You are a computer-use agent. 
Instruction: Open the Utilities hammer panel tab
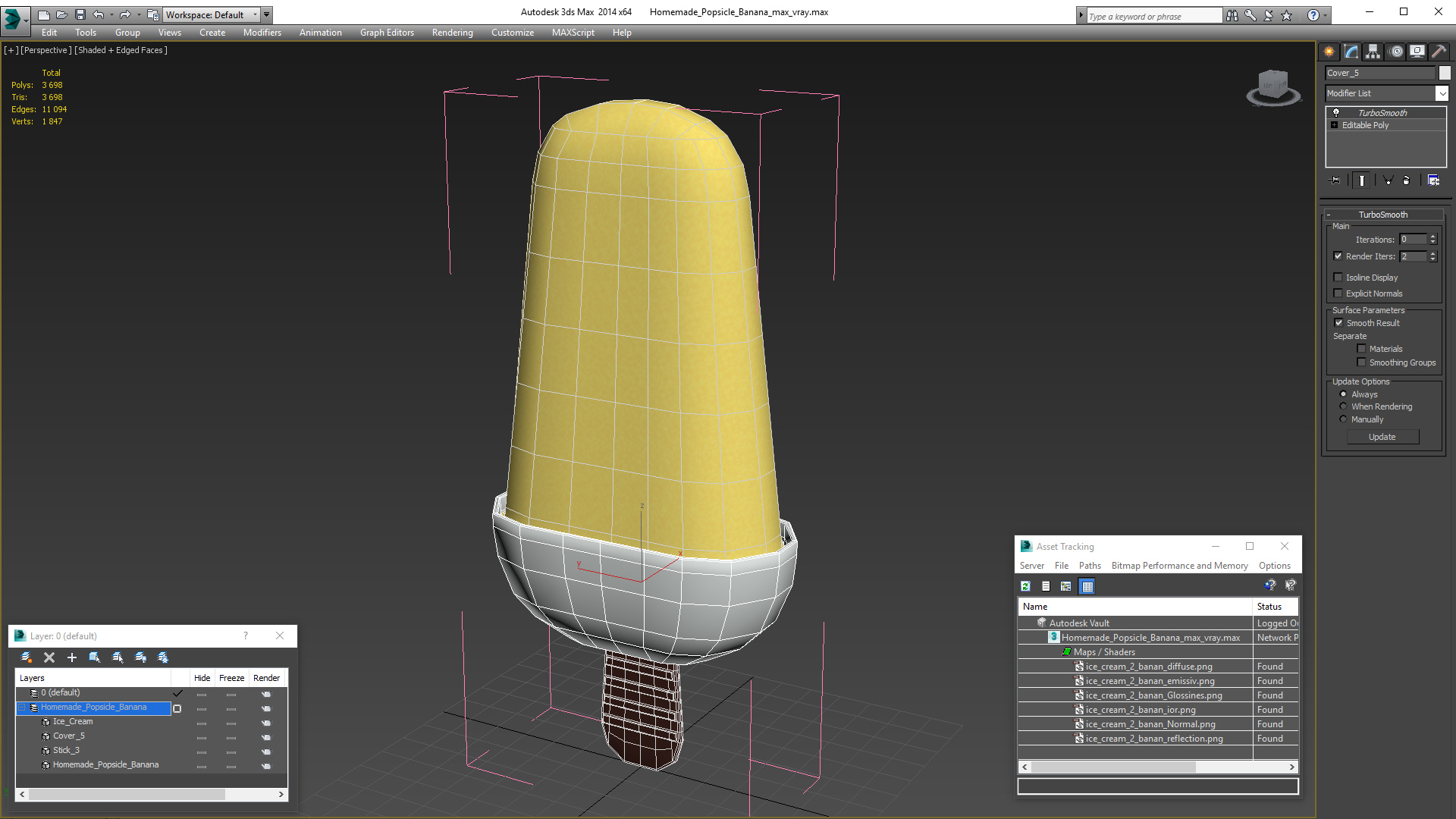[1439, 52]
